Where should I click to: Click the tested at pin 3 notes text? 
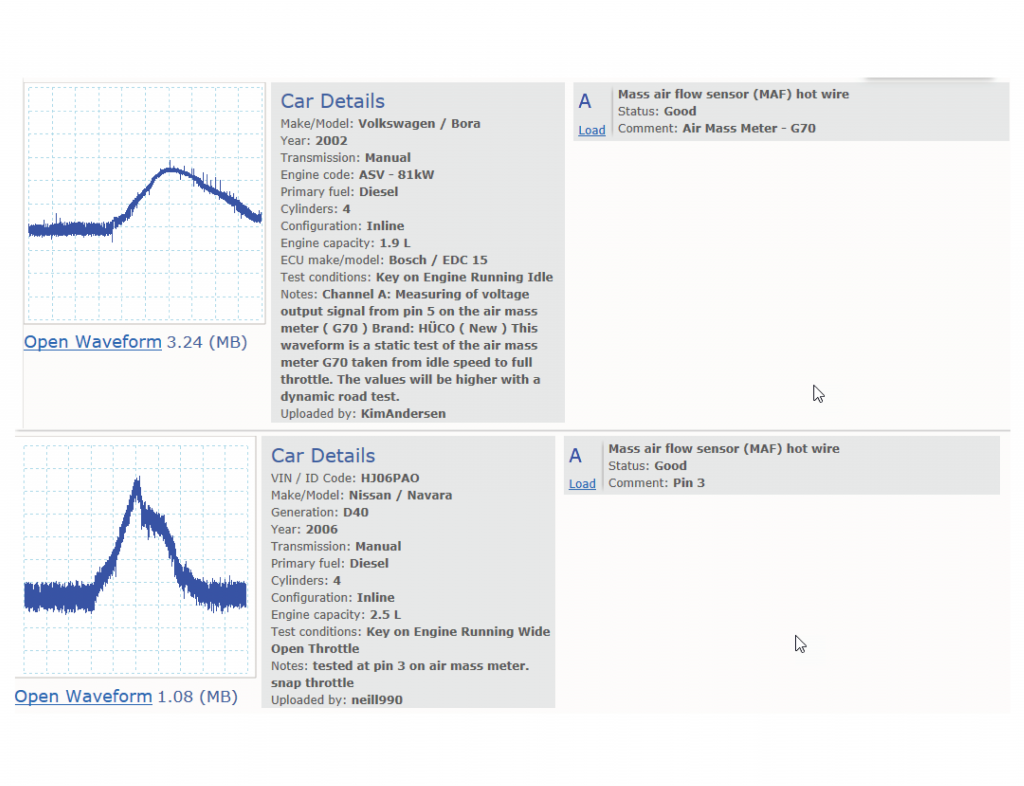(x=400, y=674)
